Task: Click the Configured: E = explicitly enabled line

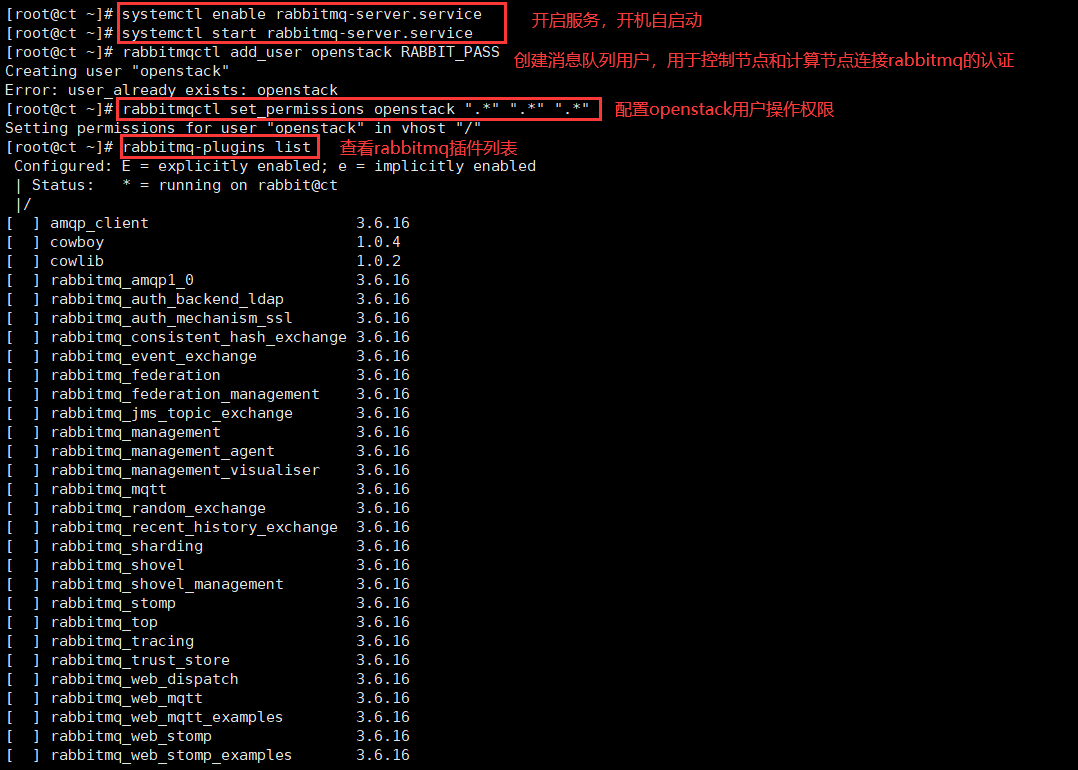Action: tap(275, 166)
